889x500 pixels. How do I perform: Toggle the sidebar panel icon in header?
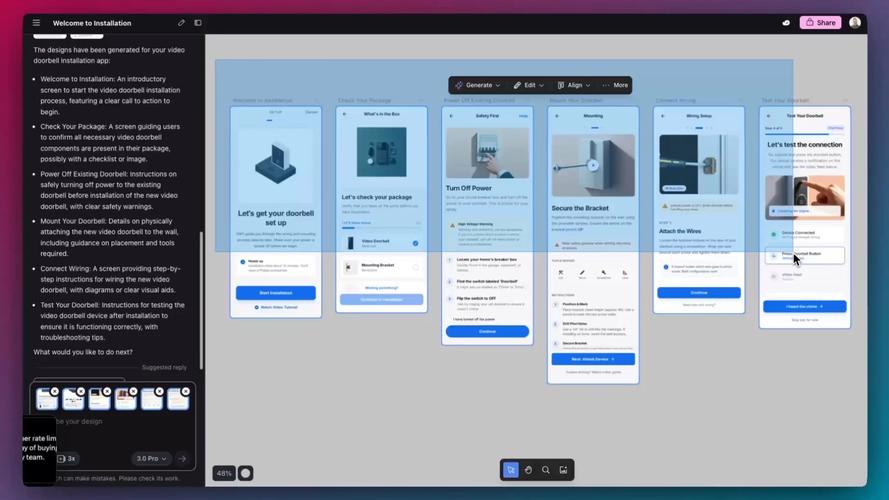(198, 23)
